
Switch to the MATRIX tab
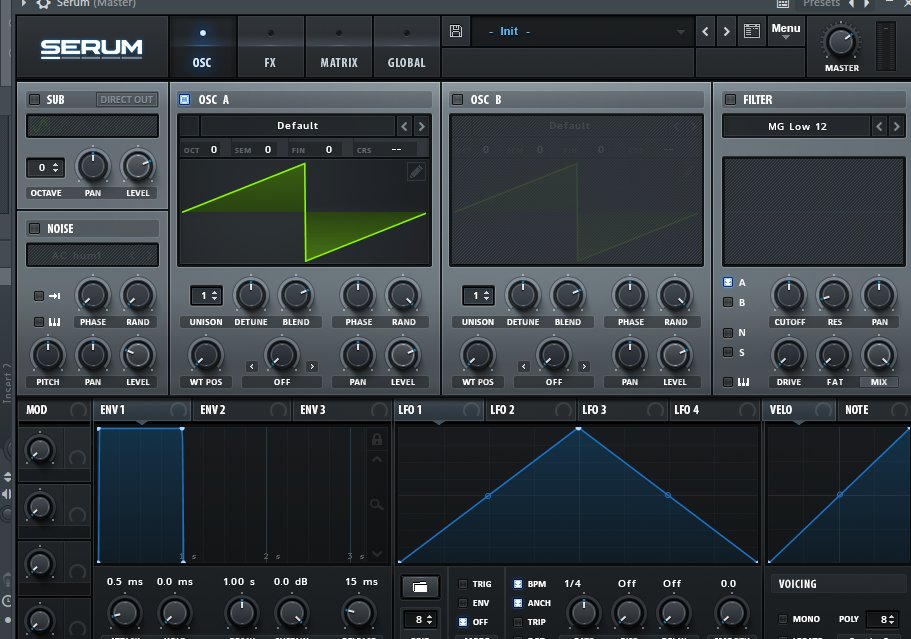(339, 48)
